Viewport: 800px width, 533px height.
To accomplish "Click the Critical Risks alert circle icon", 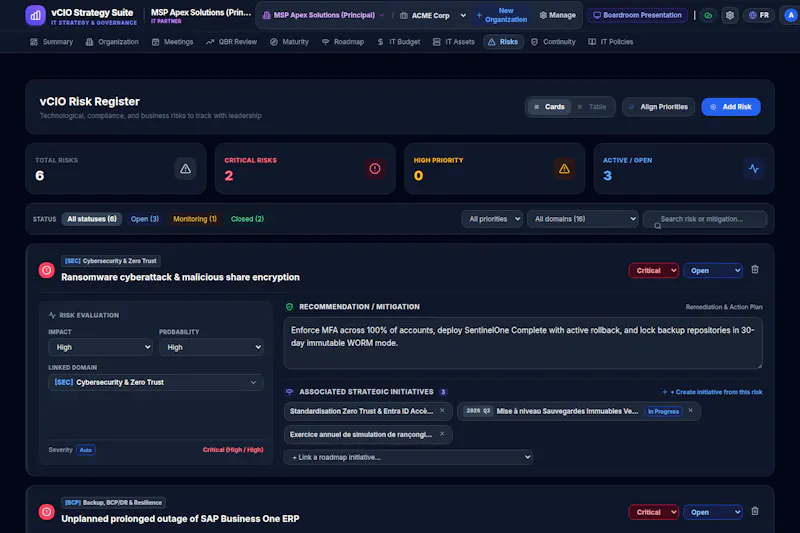I will [375, 169].
